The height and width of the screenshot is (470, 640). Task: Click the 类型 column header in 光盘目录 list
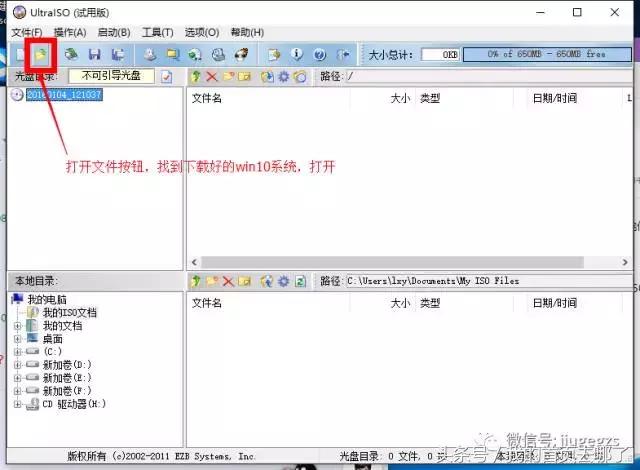pyautogui.click(x=430, y=98)
